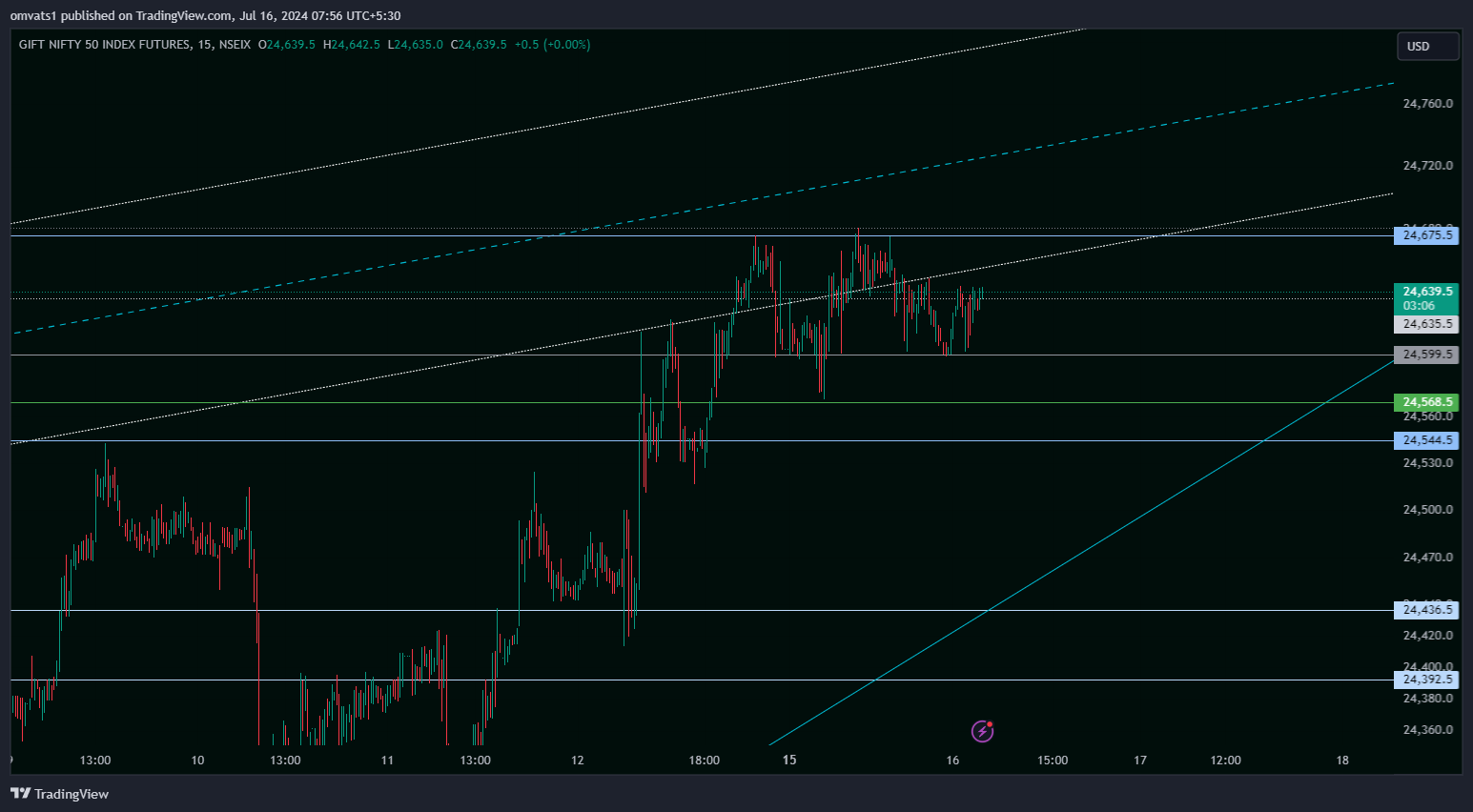Image resolution: width=1473 pixels, height=812 pixels.
Task: Click the 24,760.0 price axis value
Action: 1427,103
